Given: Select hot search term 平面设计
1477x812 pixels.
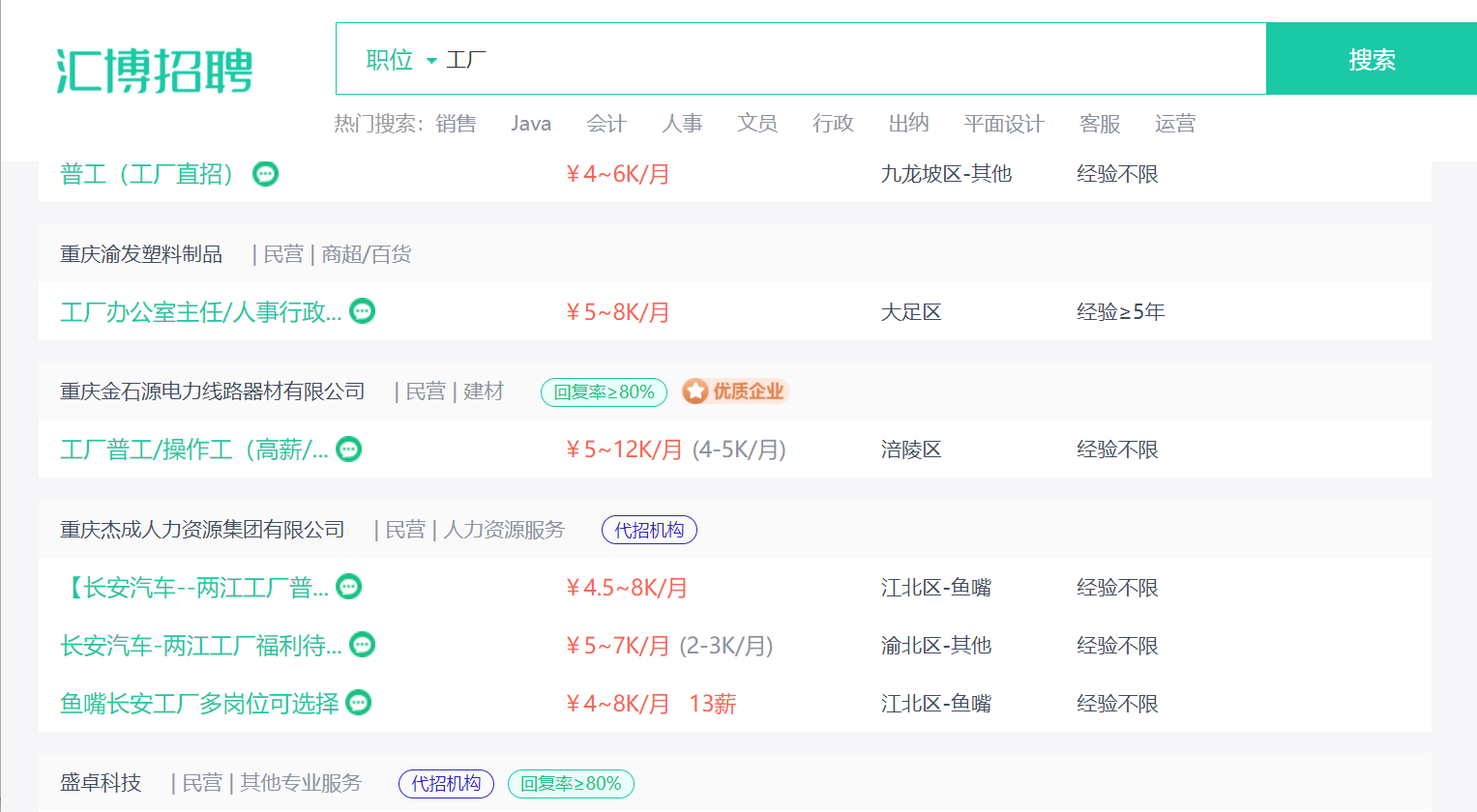Looking at the screenshot, I should coord(1004,124).
